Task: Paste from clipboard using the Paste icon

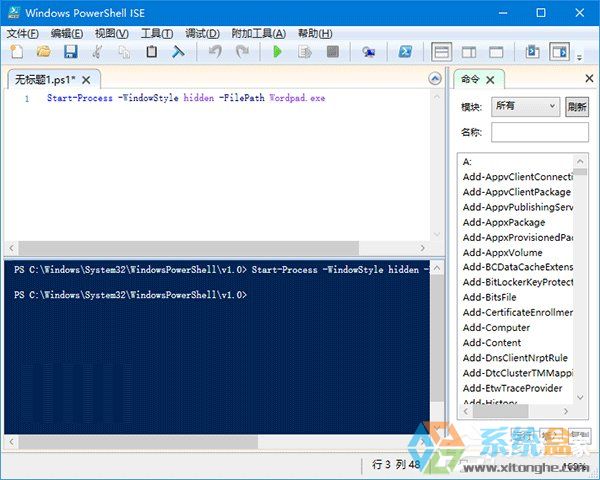Action: click(x=152, y=51)
